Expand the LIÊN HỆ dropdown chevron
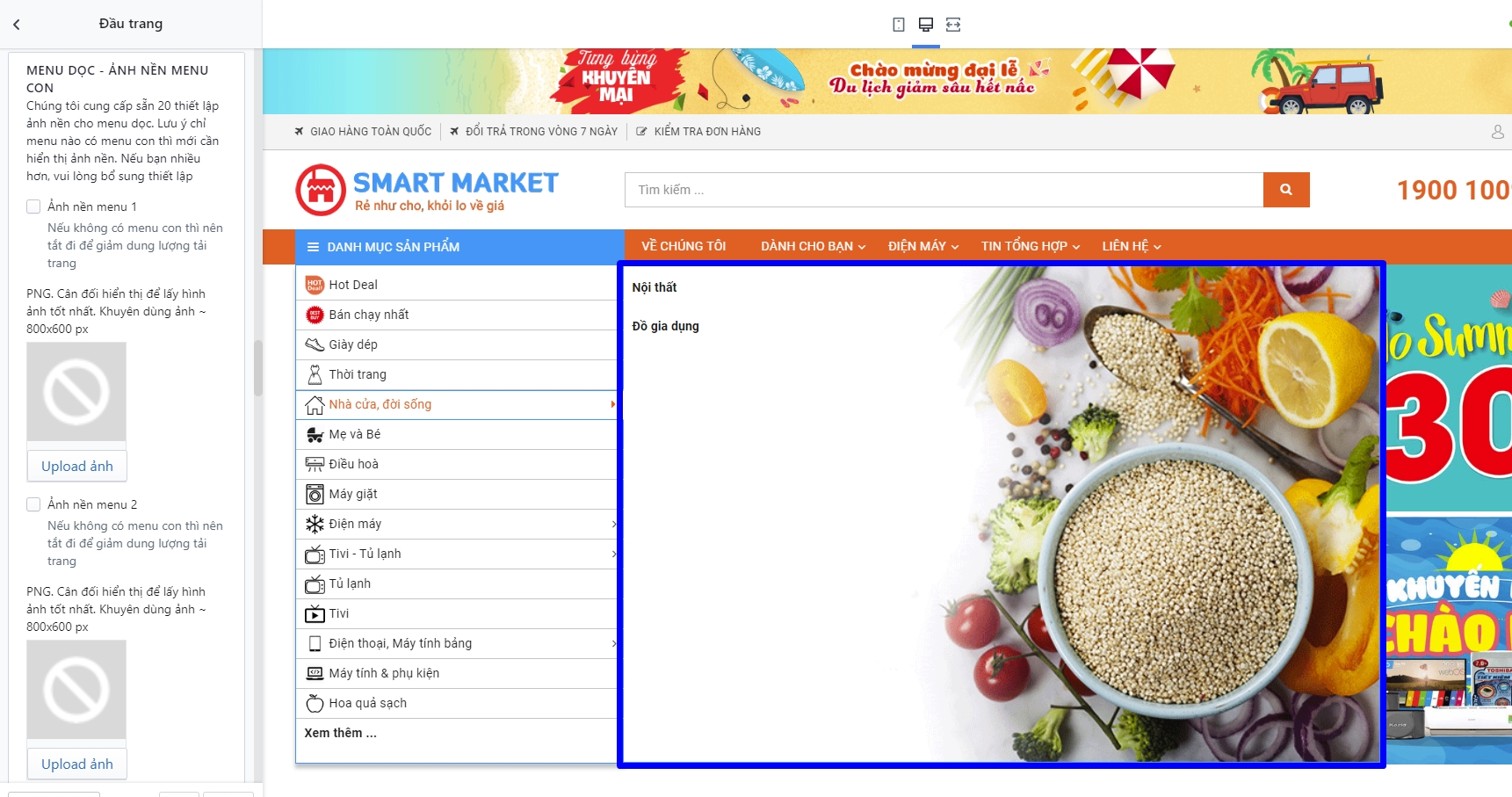 point(1157,247)
